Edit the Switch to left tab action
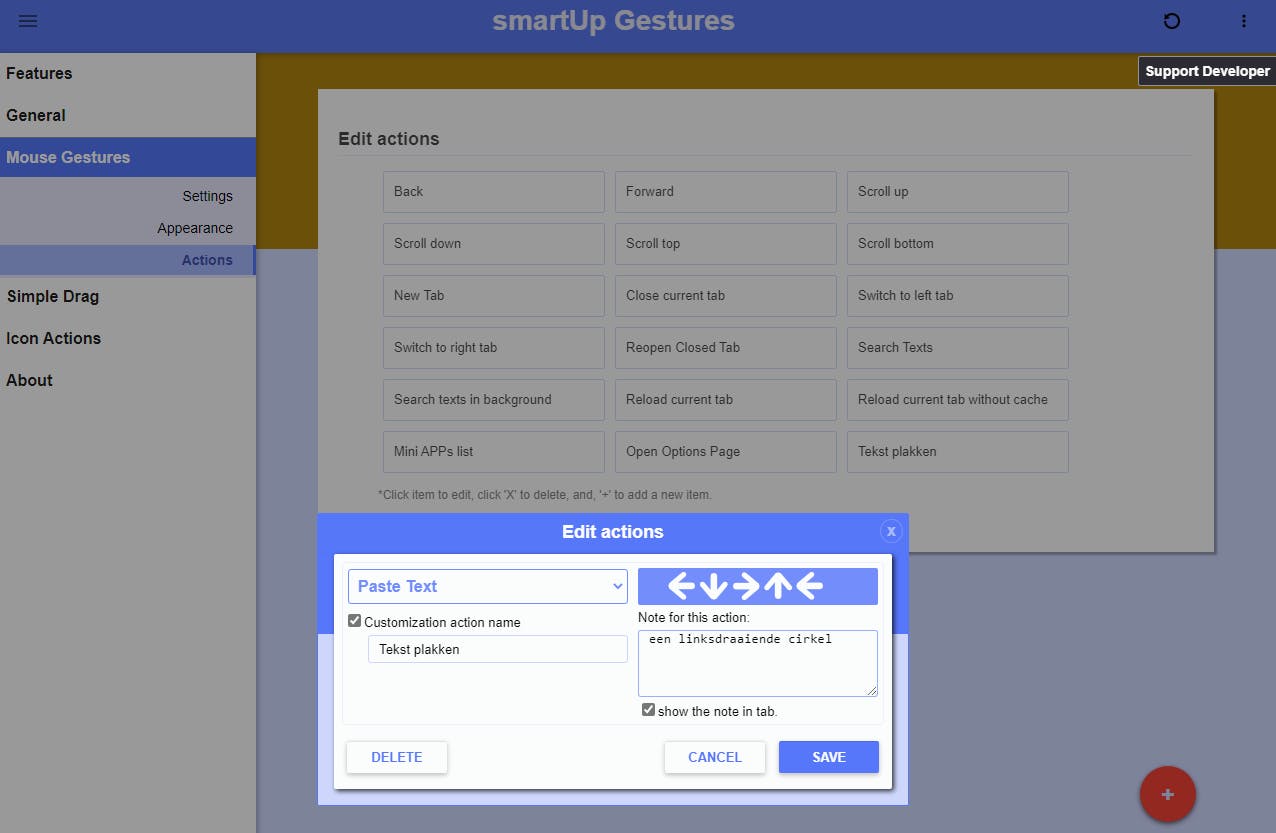The width and height of the screenshot is (1276, 833). point(958,296)
